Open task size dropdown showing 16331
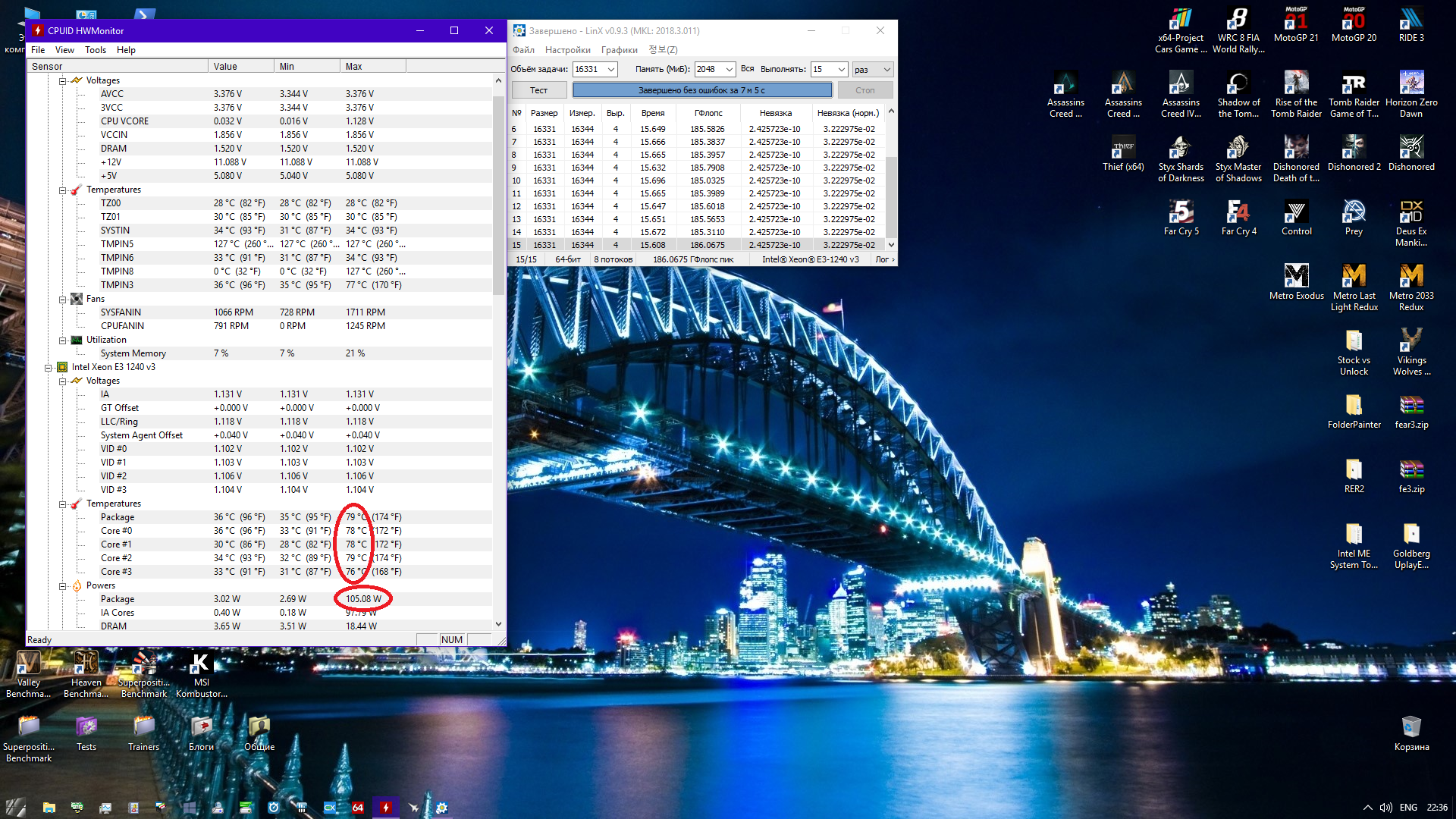1456x819 pixels. (611, 69)
